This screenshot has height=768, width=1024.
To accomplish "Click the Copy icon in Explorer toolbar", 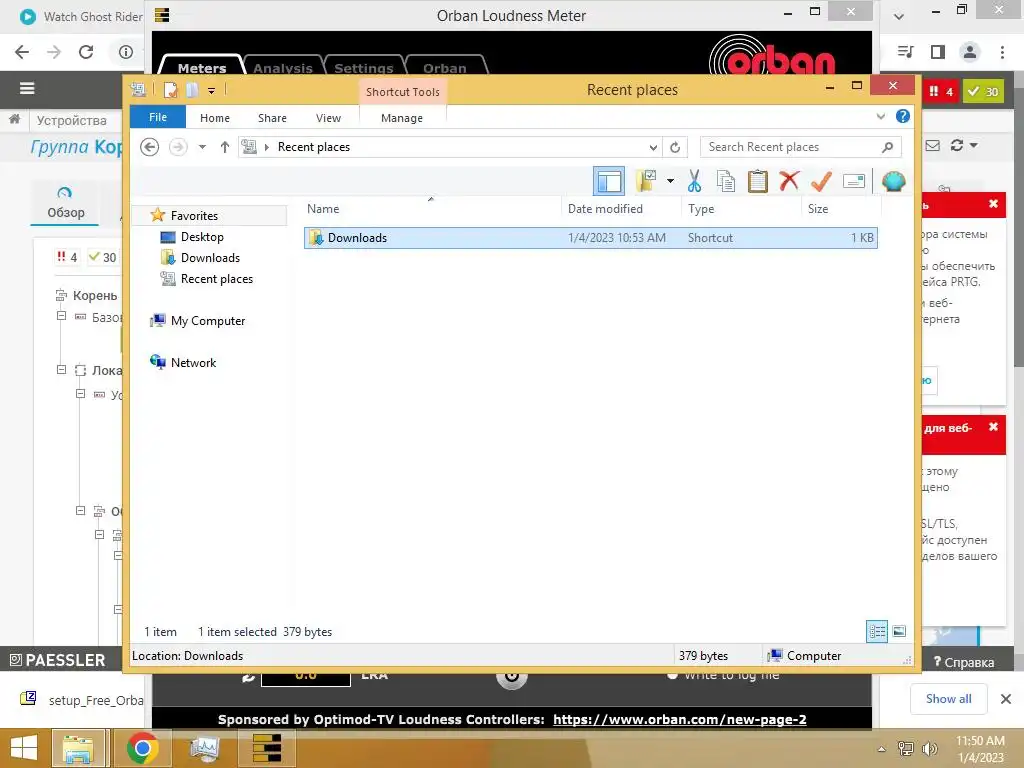I will (x=726, y=181).
